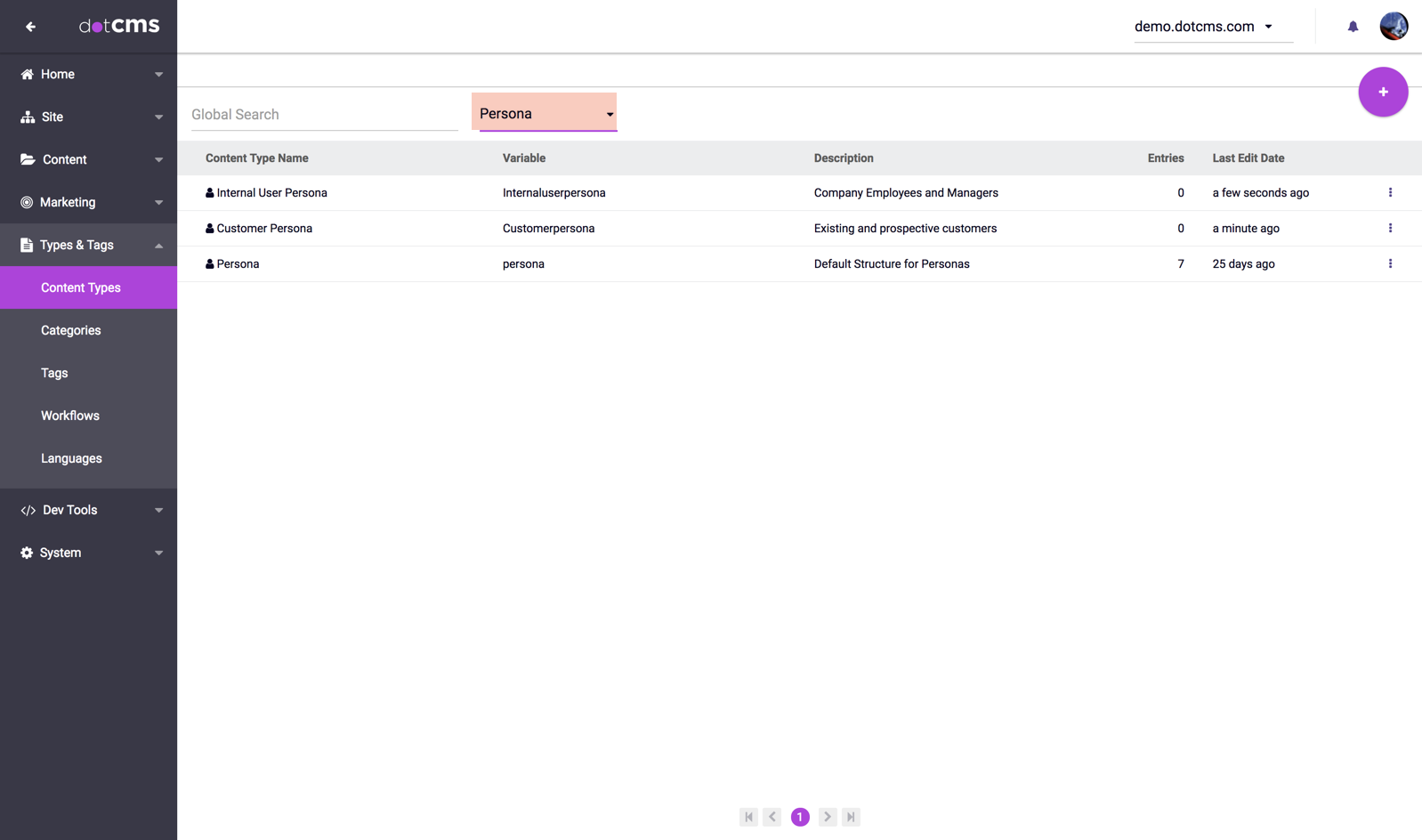Open the Persona type filter dropdown

[546, 114]
